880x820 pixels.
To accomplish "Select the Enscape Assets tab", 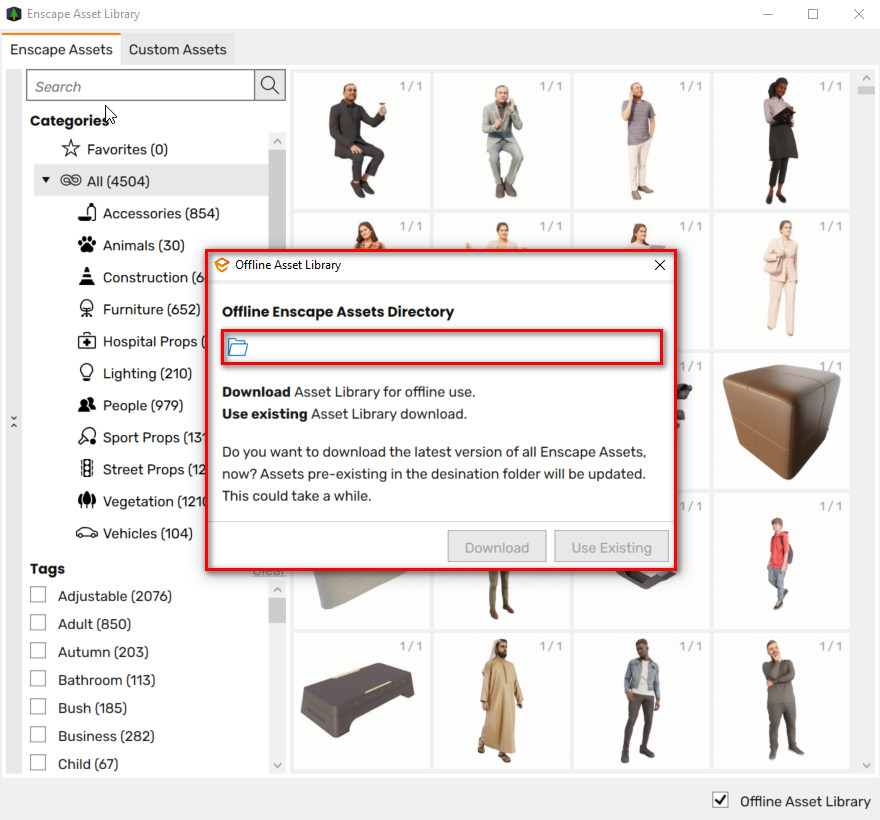I will point(61,49).
